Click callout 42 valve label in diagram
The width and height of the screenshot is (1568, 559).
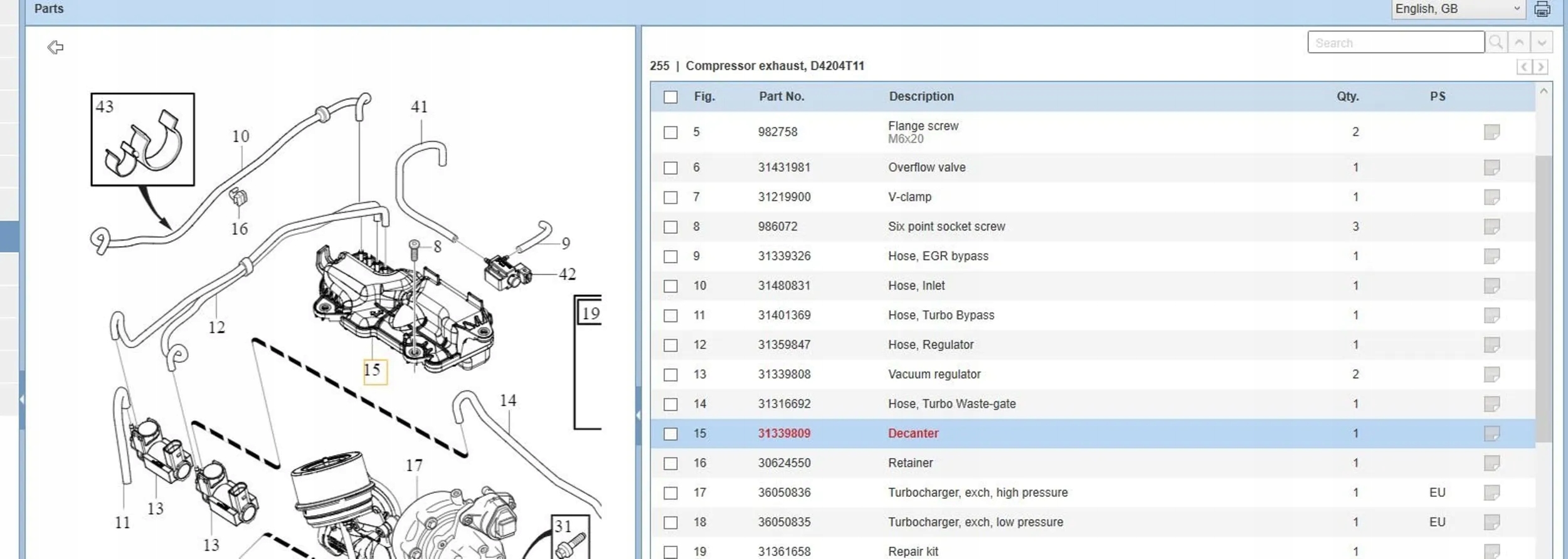(x=567, y=274)
